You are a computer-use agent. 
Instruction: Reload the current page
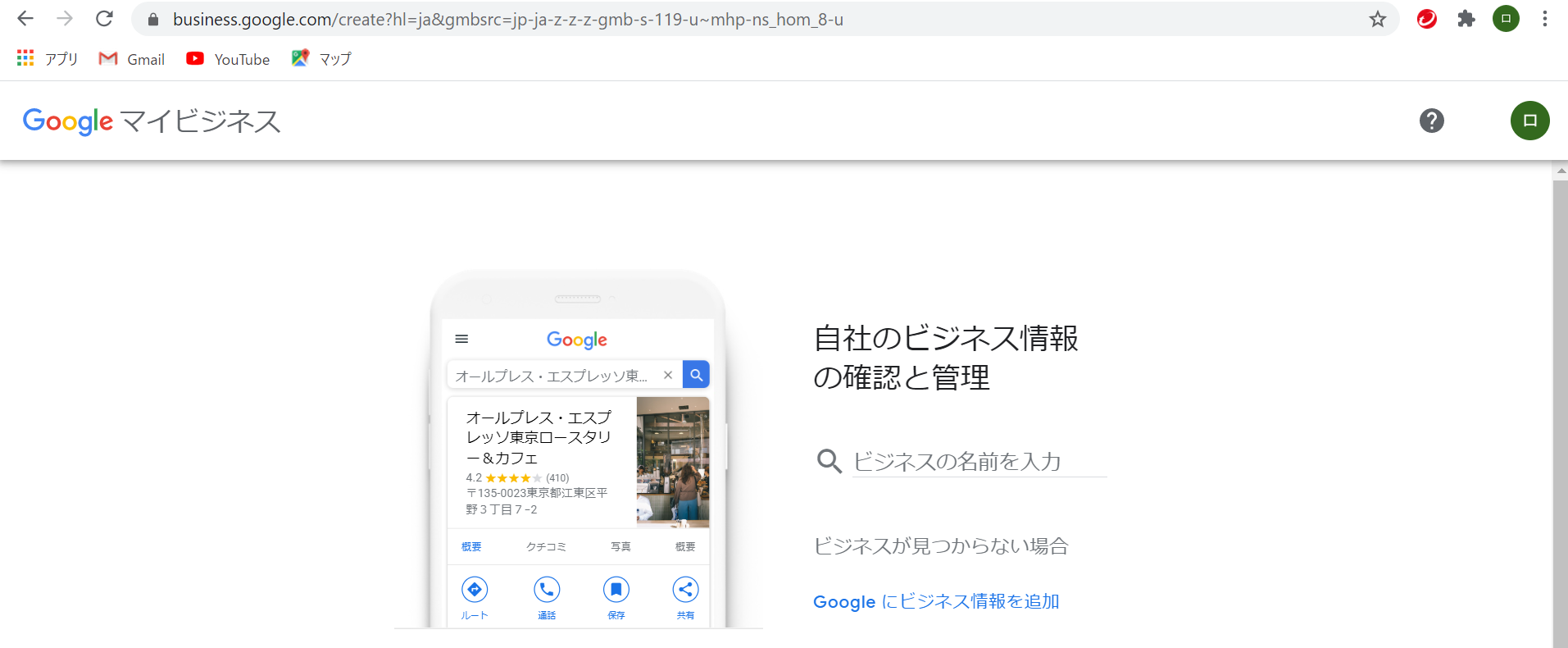tap(104, 19)
